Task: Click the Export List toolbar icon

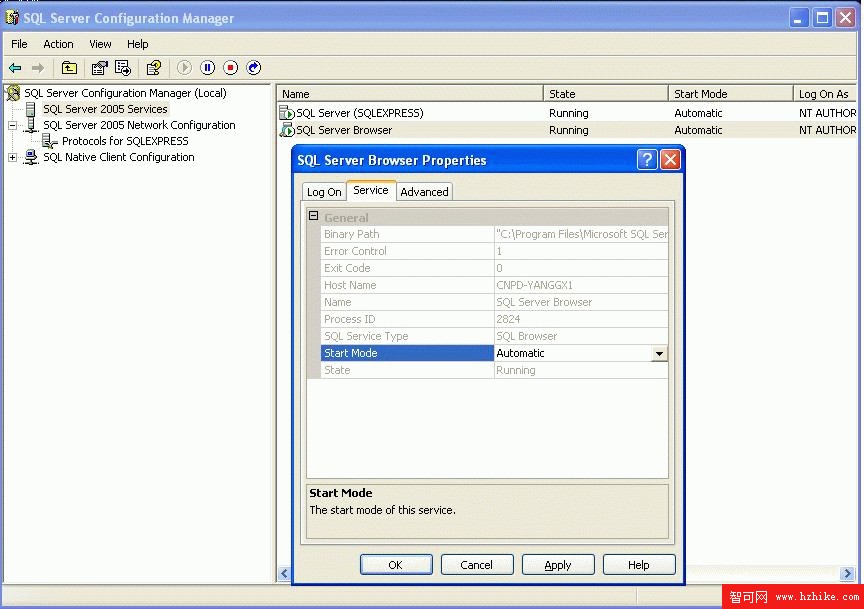Action: [123, 68]
